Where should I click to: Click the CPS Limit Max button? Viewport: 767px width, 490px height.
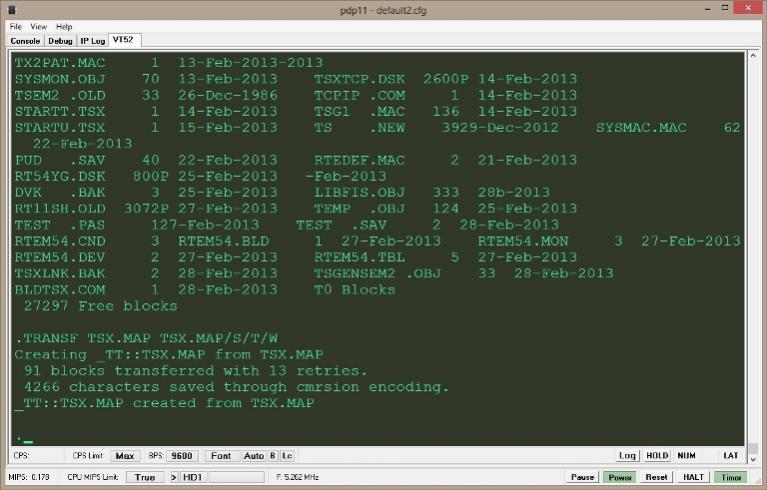click(124, 456)
